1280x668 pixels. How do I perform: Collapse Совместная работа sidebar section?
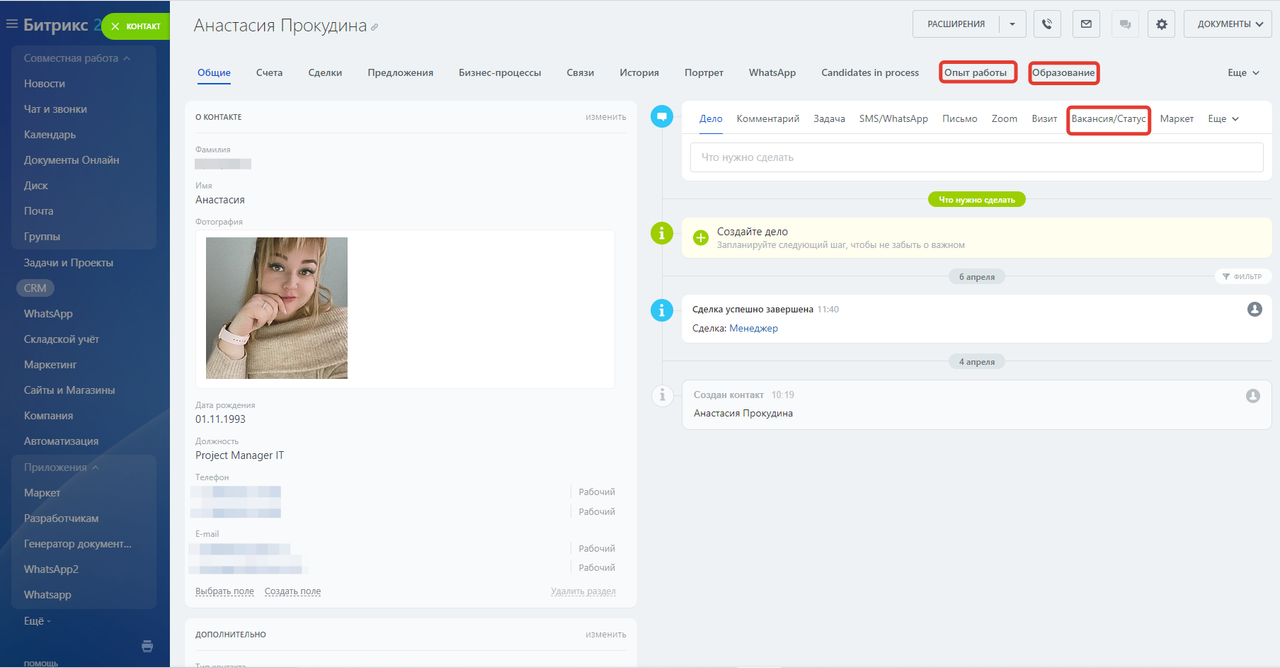coord(77,58)
